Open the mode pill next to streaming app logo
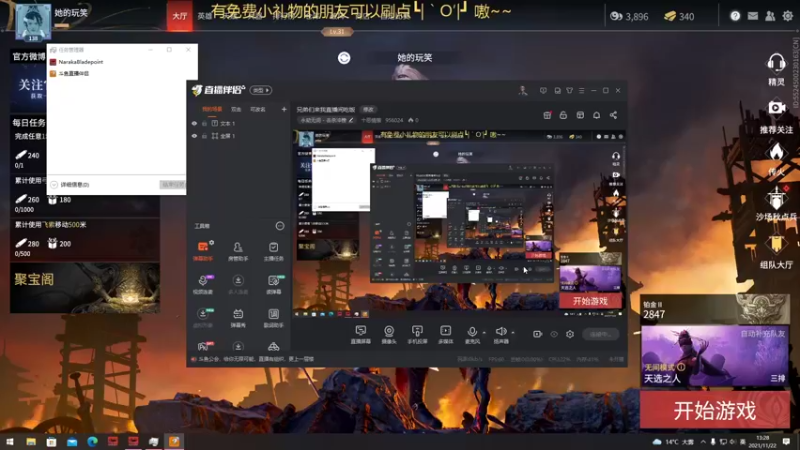The image size is (800, 450). (261, 90)
